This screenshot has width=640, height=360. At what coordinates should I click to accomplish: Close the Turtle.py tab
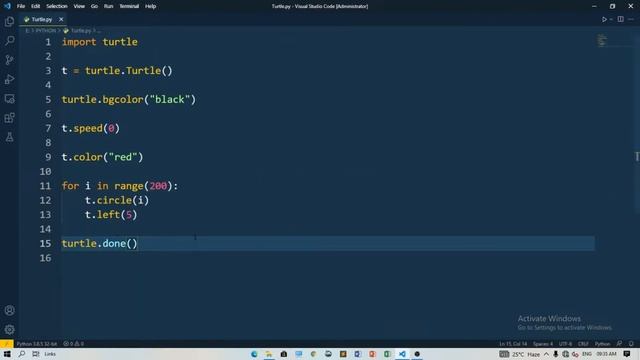[61, 19]
